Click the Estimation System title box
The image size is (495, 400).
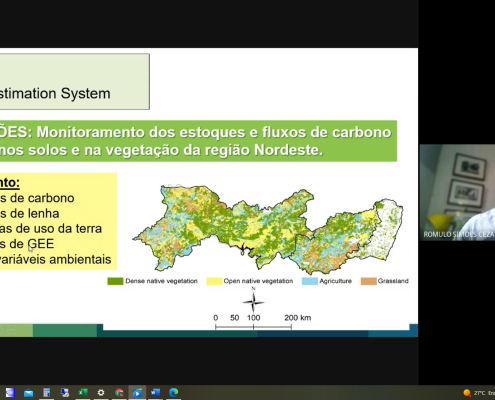pyautogui.click(x=75, y=81)
